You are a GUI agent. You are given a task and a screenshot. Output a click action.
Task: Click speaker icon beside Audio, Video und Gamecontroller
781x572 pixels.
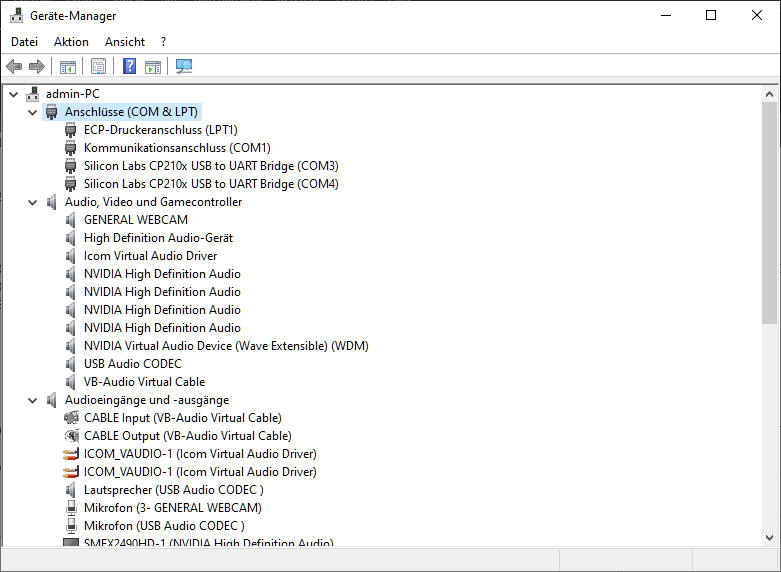coord(51,202)
